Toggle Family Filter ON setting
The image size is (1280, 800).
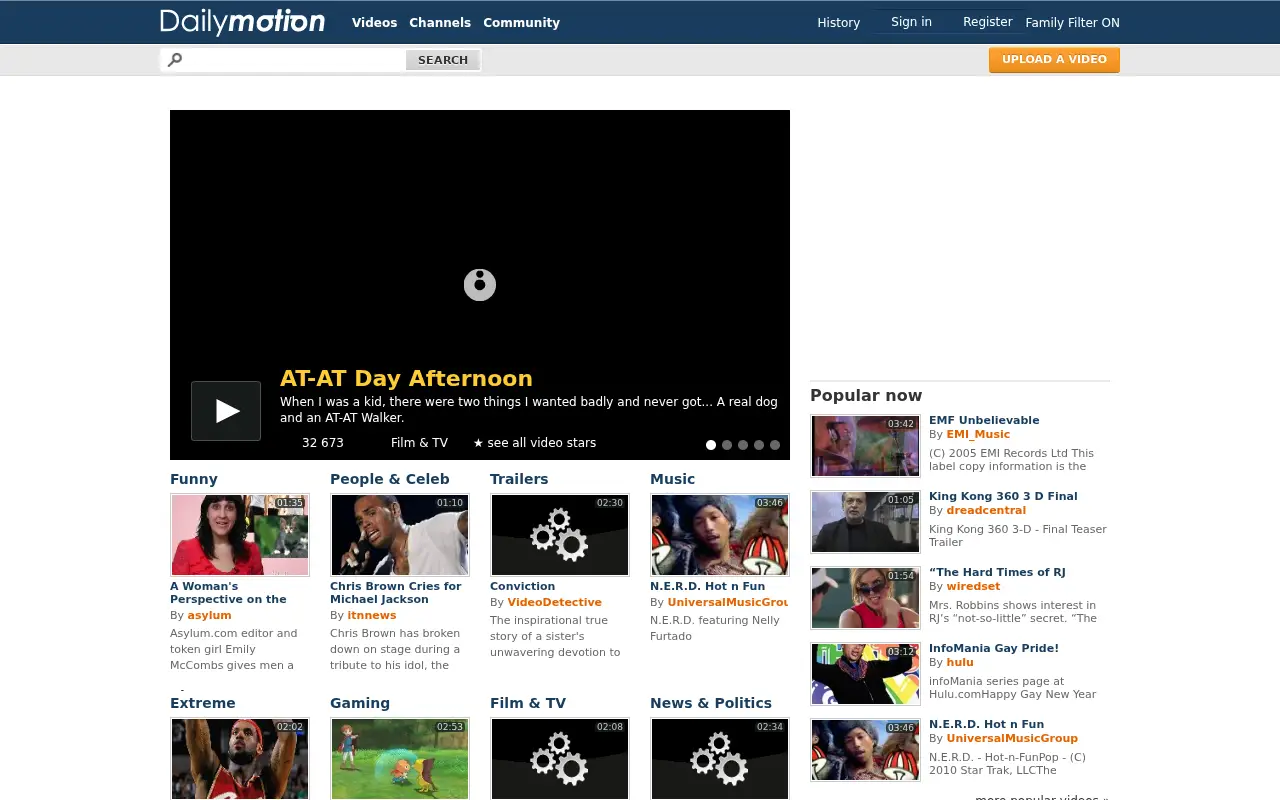pos(1072,23)
